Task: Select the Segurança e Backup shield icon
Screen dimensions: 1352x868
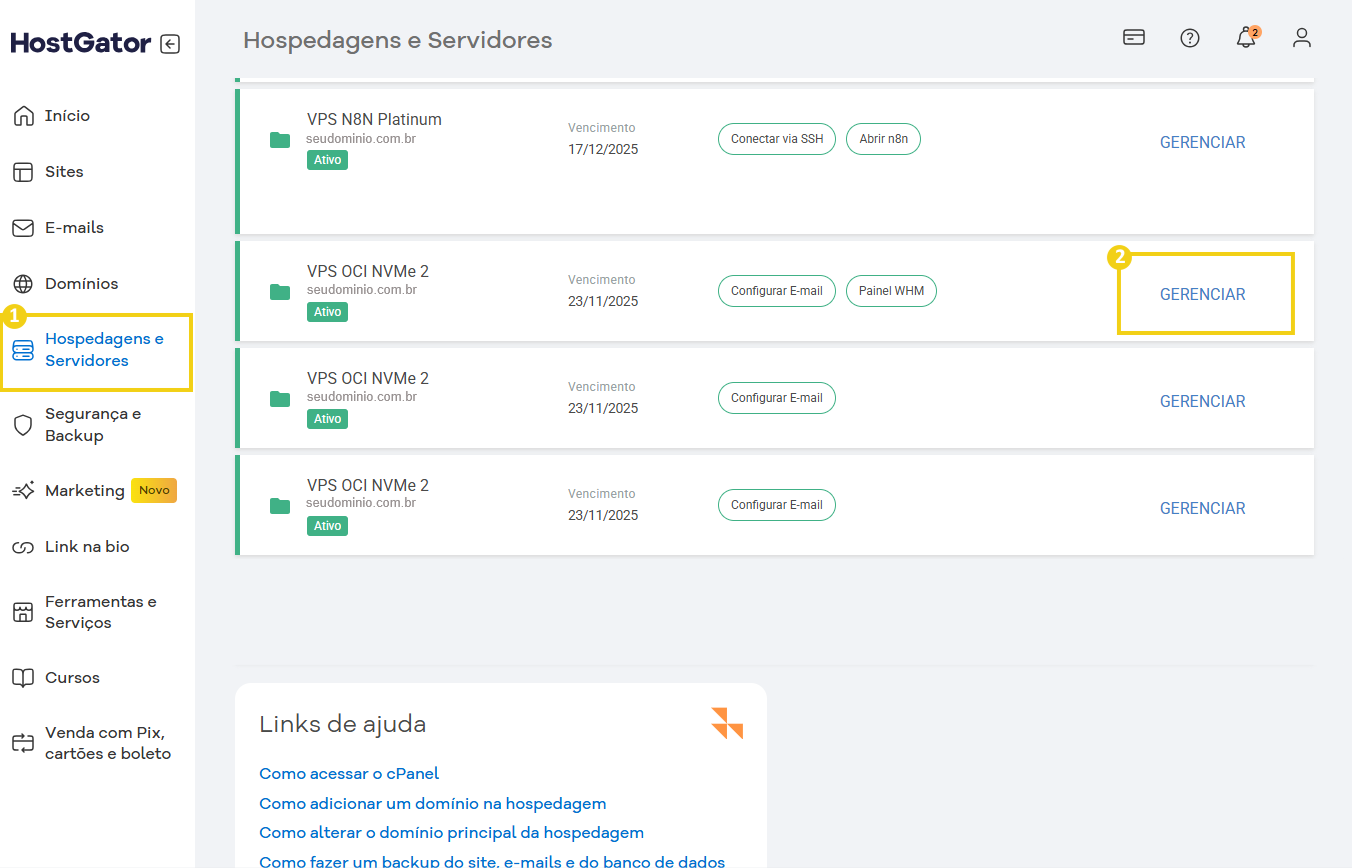Action: click(20, 424)
